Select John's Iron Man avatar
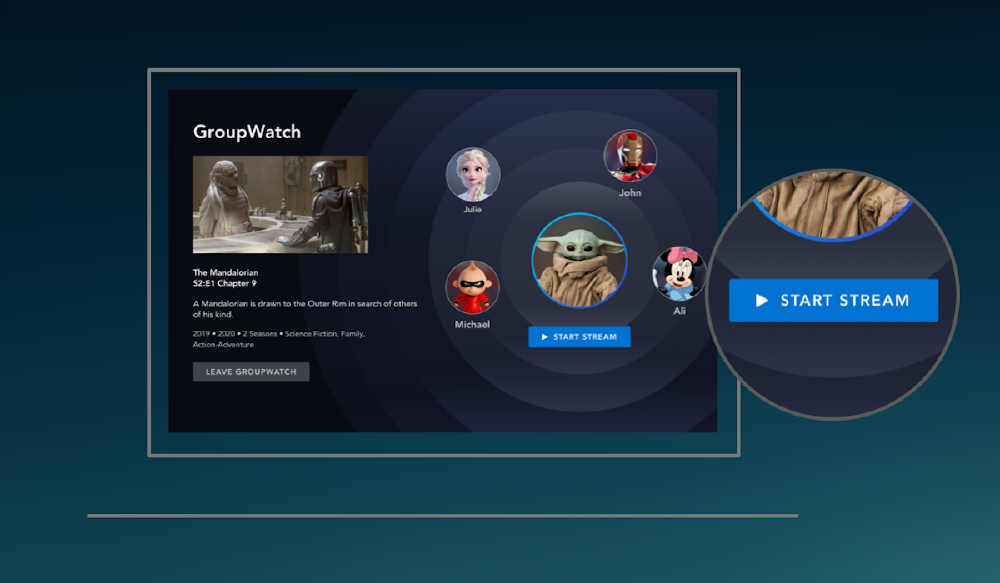The width and height of the screenshot is (1000, 583). click(630, 156)
